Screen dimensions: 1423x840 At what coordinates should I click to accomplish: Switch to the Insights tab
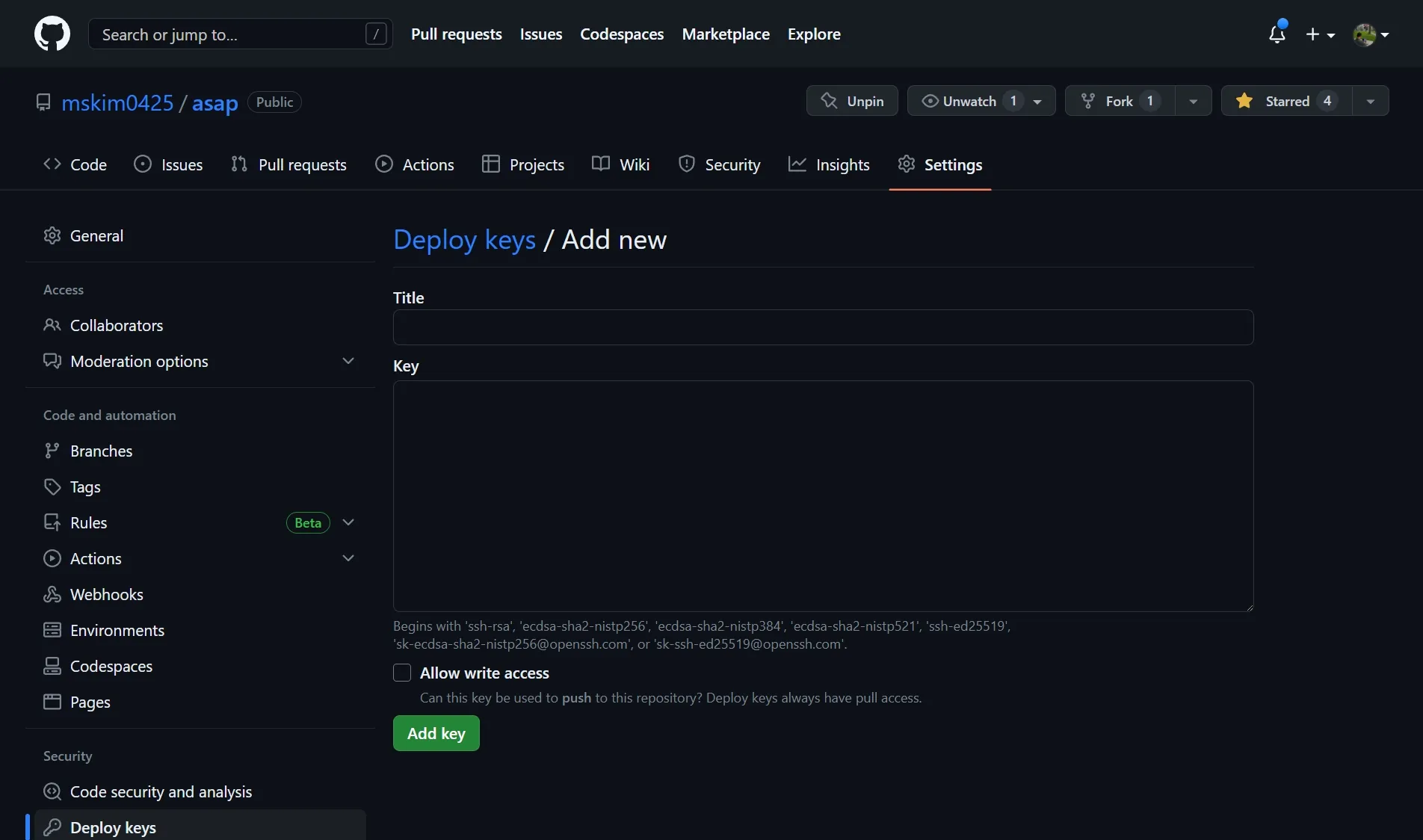pyautogui.click(x=829, y=165)
